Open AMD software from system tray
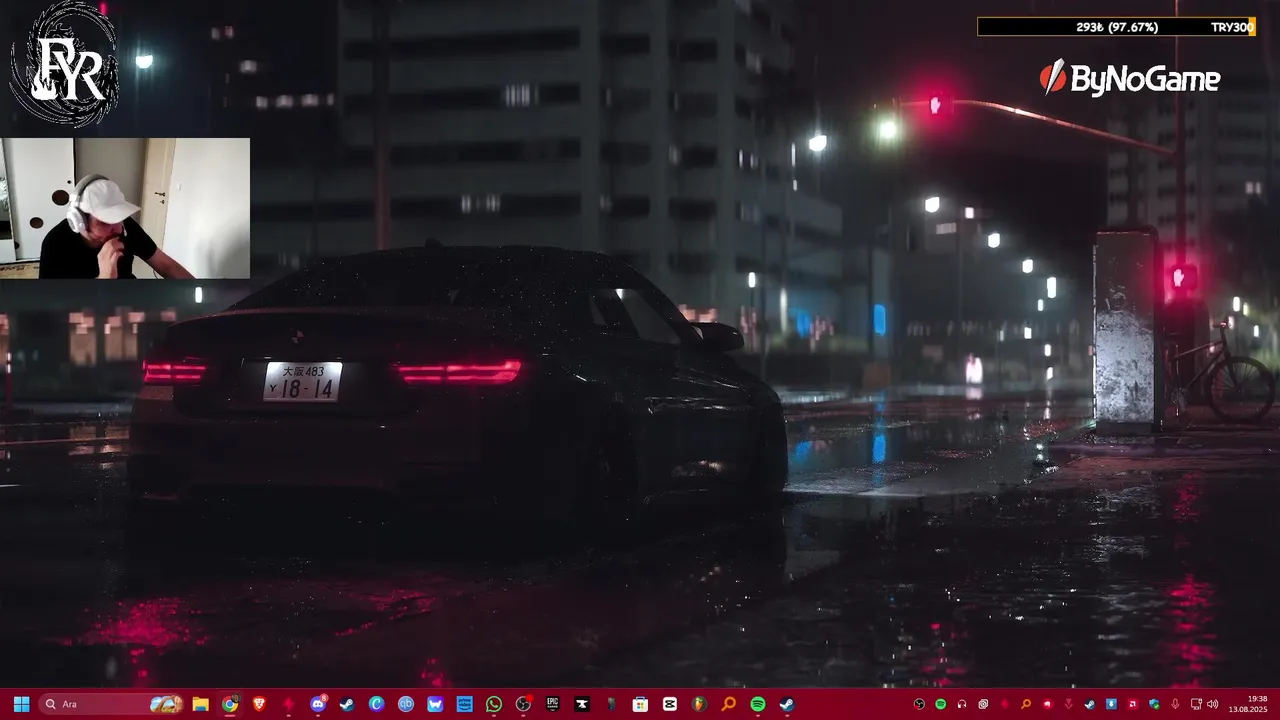 click(x=1133, y=704)
